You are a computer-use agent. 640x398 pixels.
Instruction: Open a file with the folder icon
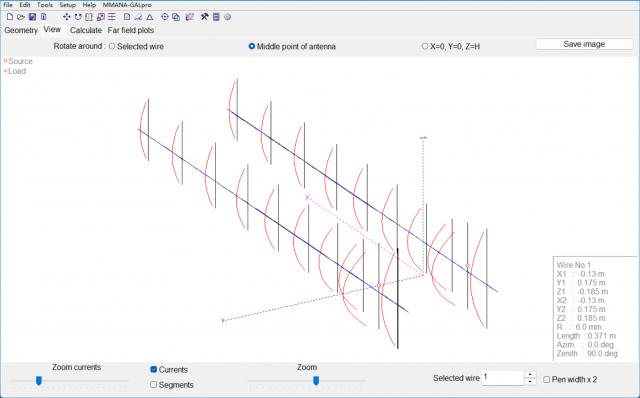[21, 17]
